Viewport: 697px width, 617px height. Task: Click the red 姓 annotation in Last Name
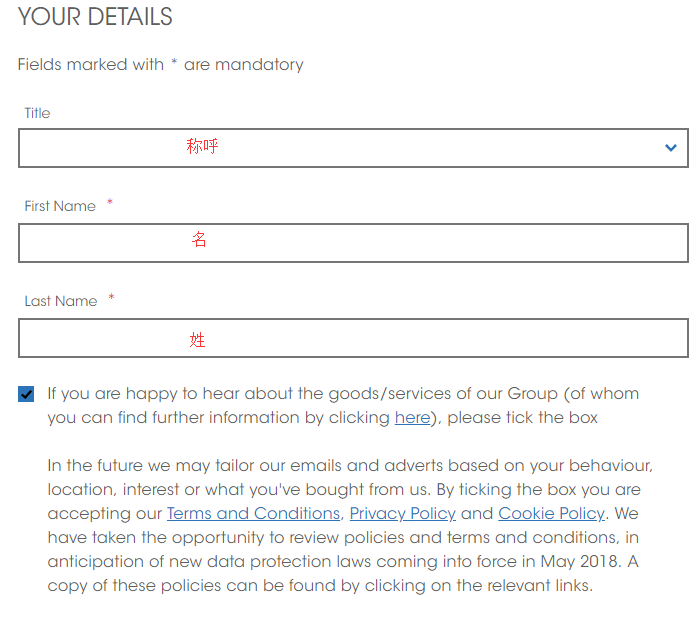coord(197,340)
